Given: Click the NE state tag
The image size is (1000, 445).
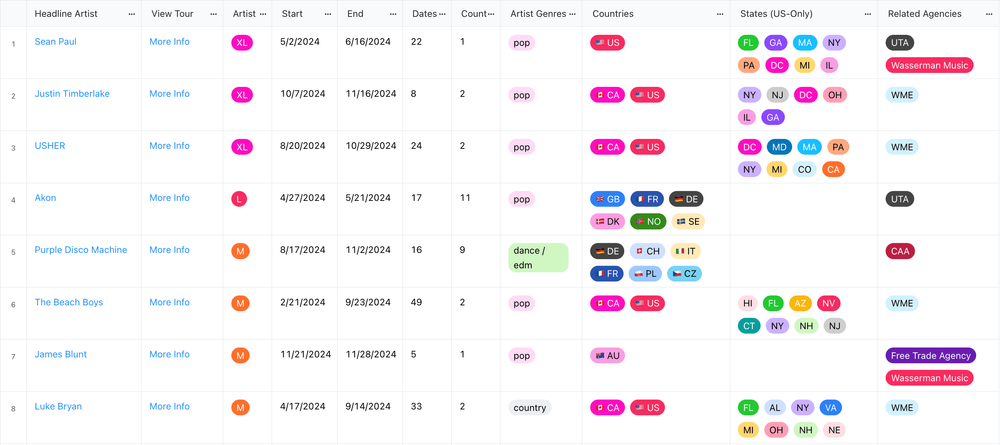Looking at the screenshot, I should pyautogui.click(x=834, y=430).
